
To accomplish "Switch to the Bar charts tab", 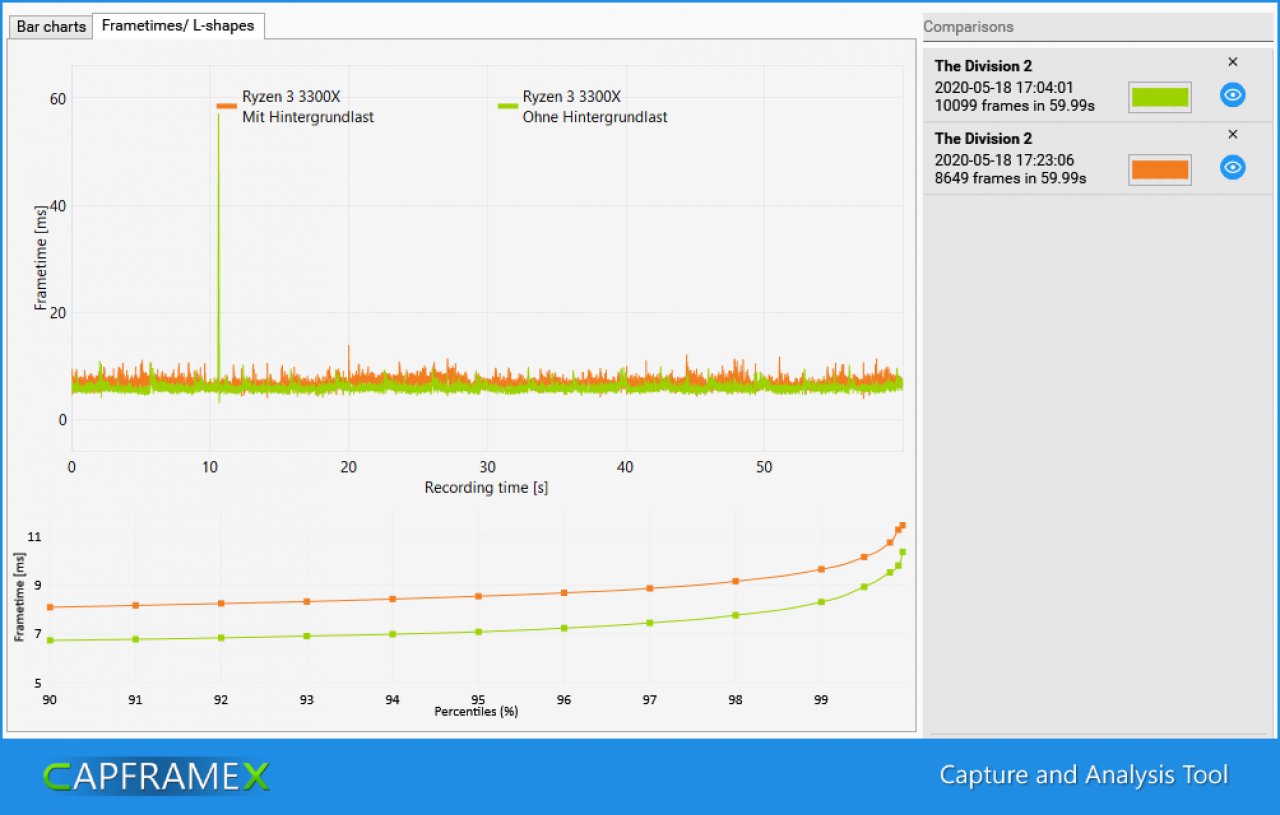I will (51, 27).
